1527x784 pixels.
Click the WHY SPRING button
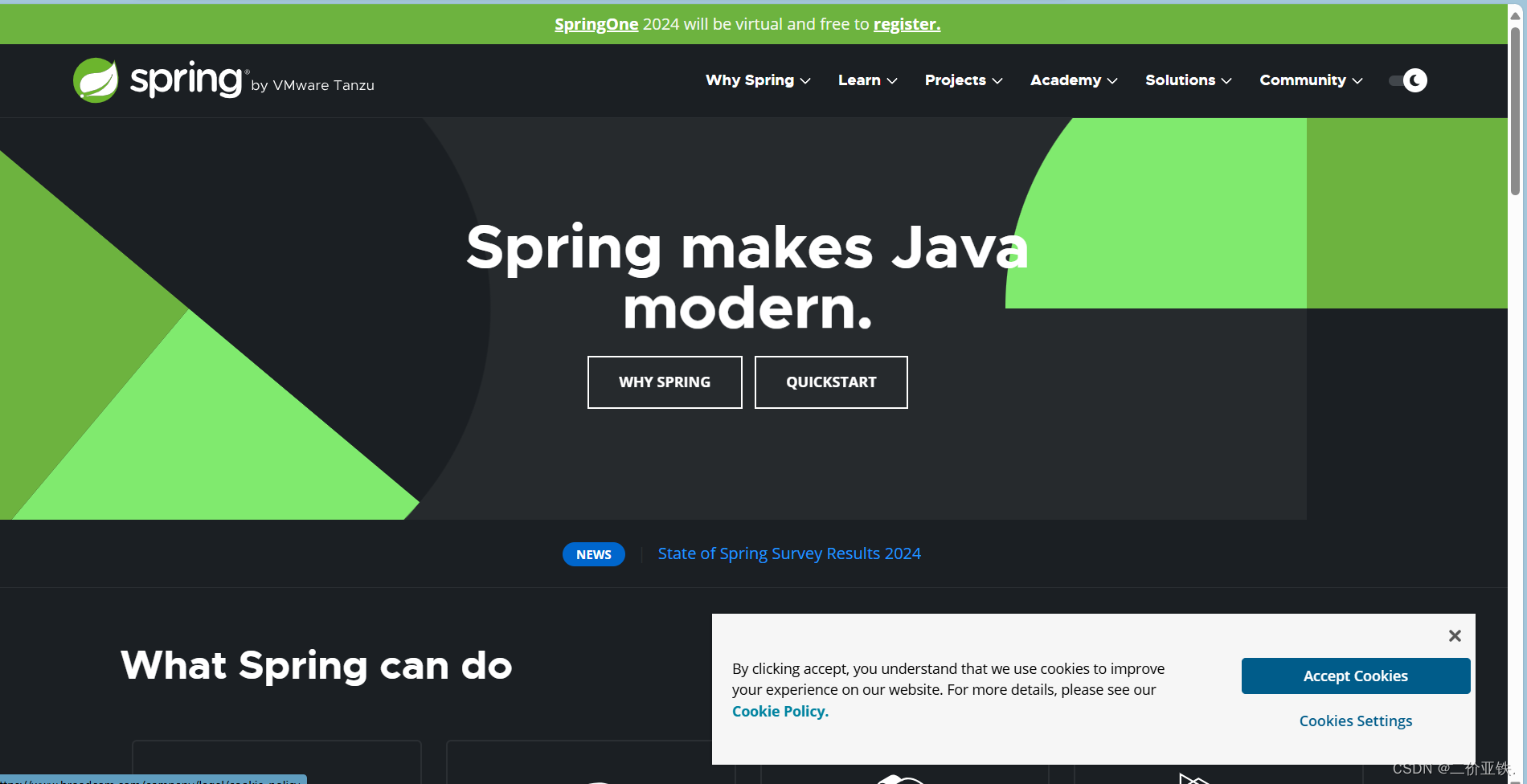[x=665, y=382]
